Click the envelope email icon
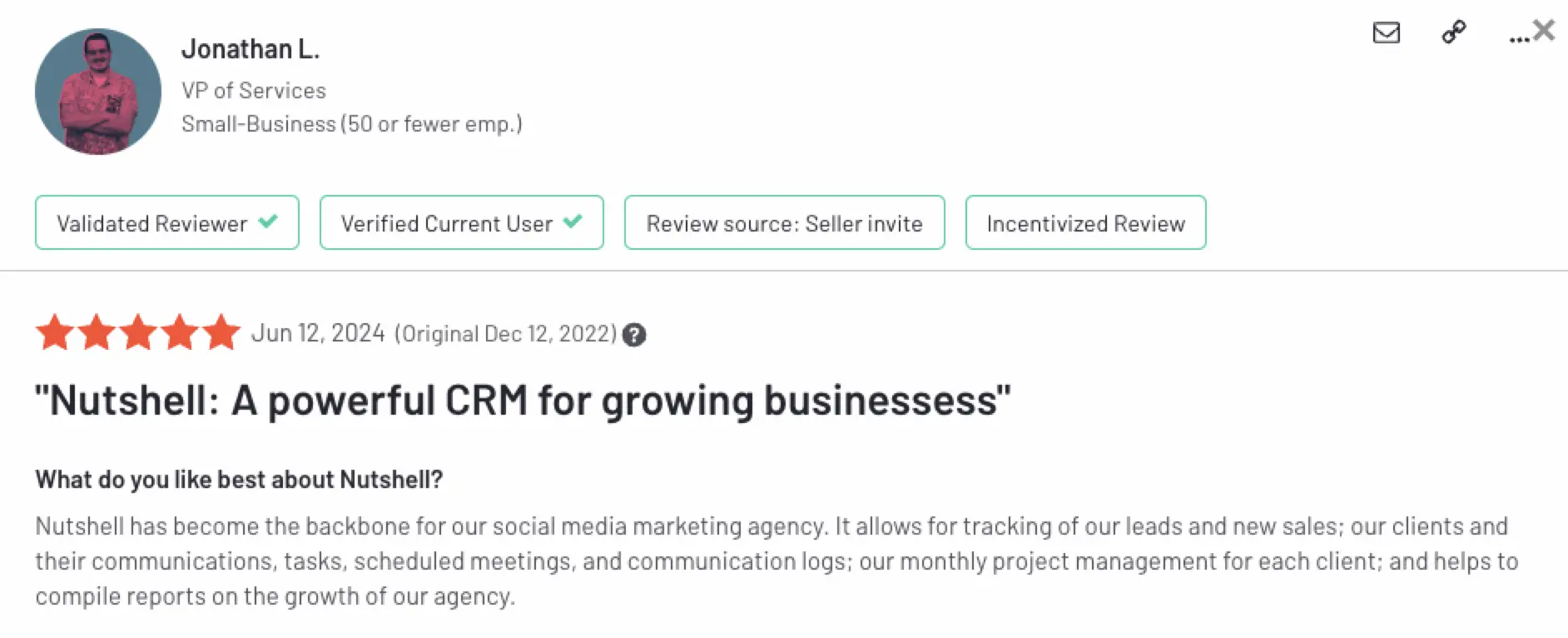The image size is (1568, 638). click(x=1386, y=32)
